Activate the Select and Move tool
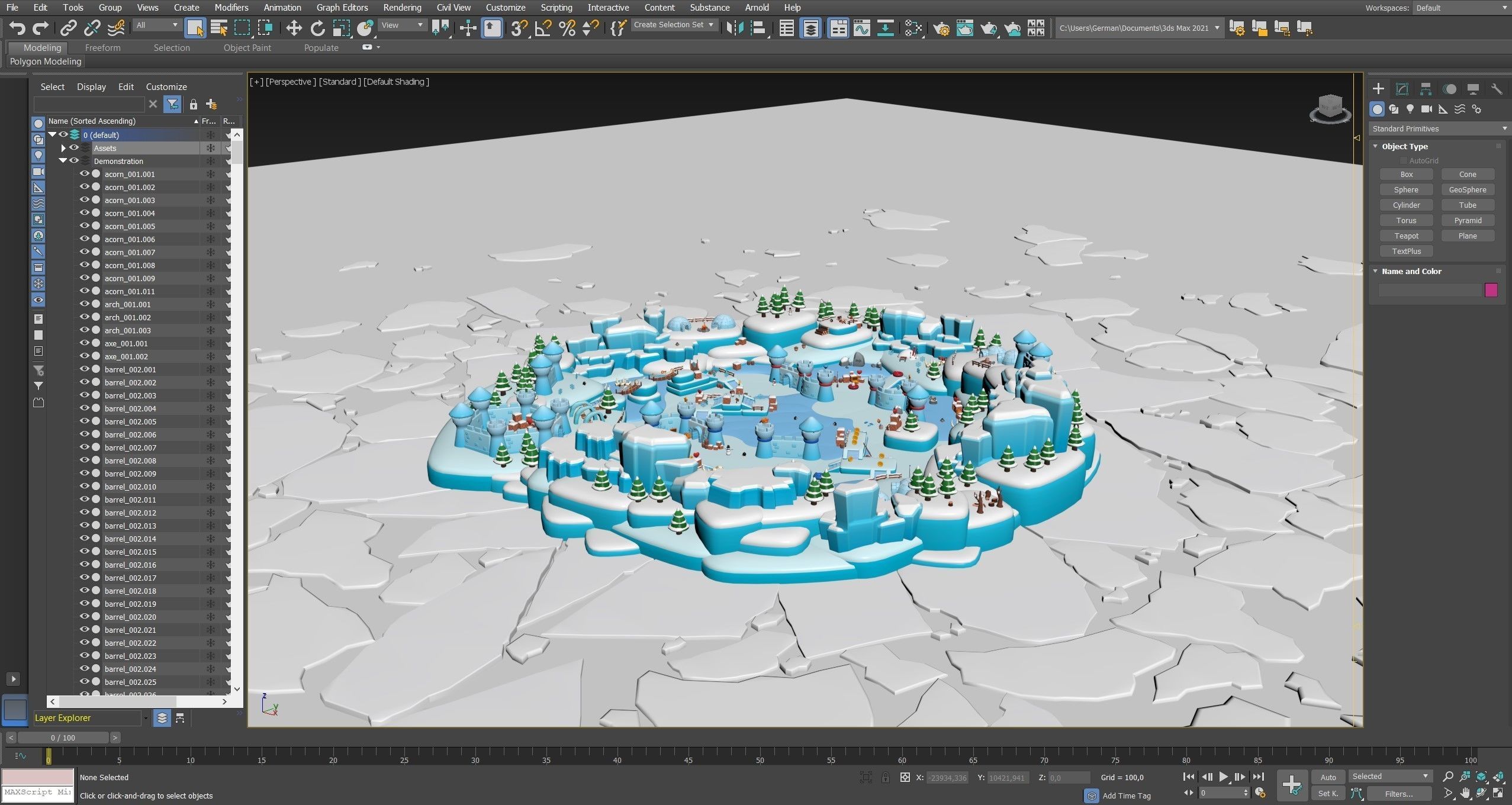 294,28
